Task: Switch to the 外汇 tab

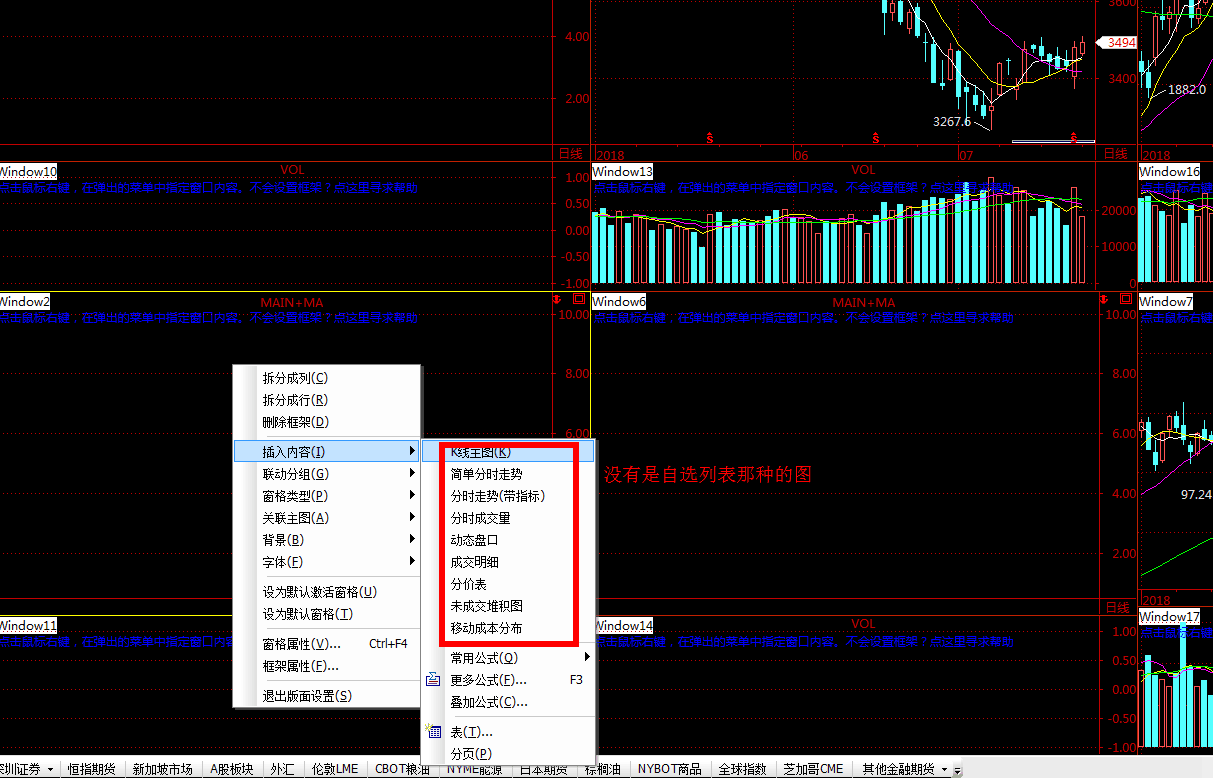Action: tap(283, 769)
